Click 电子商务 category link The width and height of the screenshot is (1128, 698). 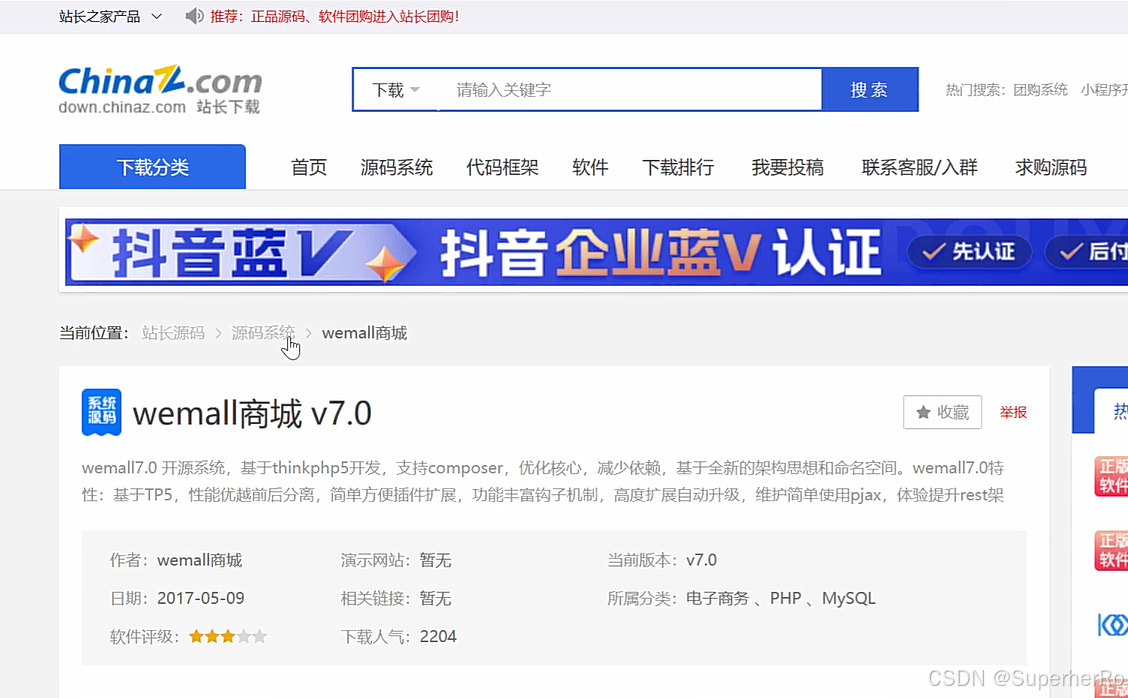click(717, 598)
